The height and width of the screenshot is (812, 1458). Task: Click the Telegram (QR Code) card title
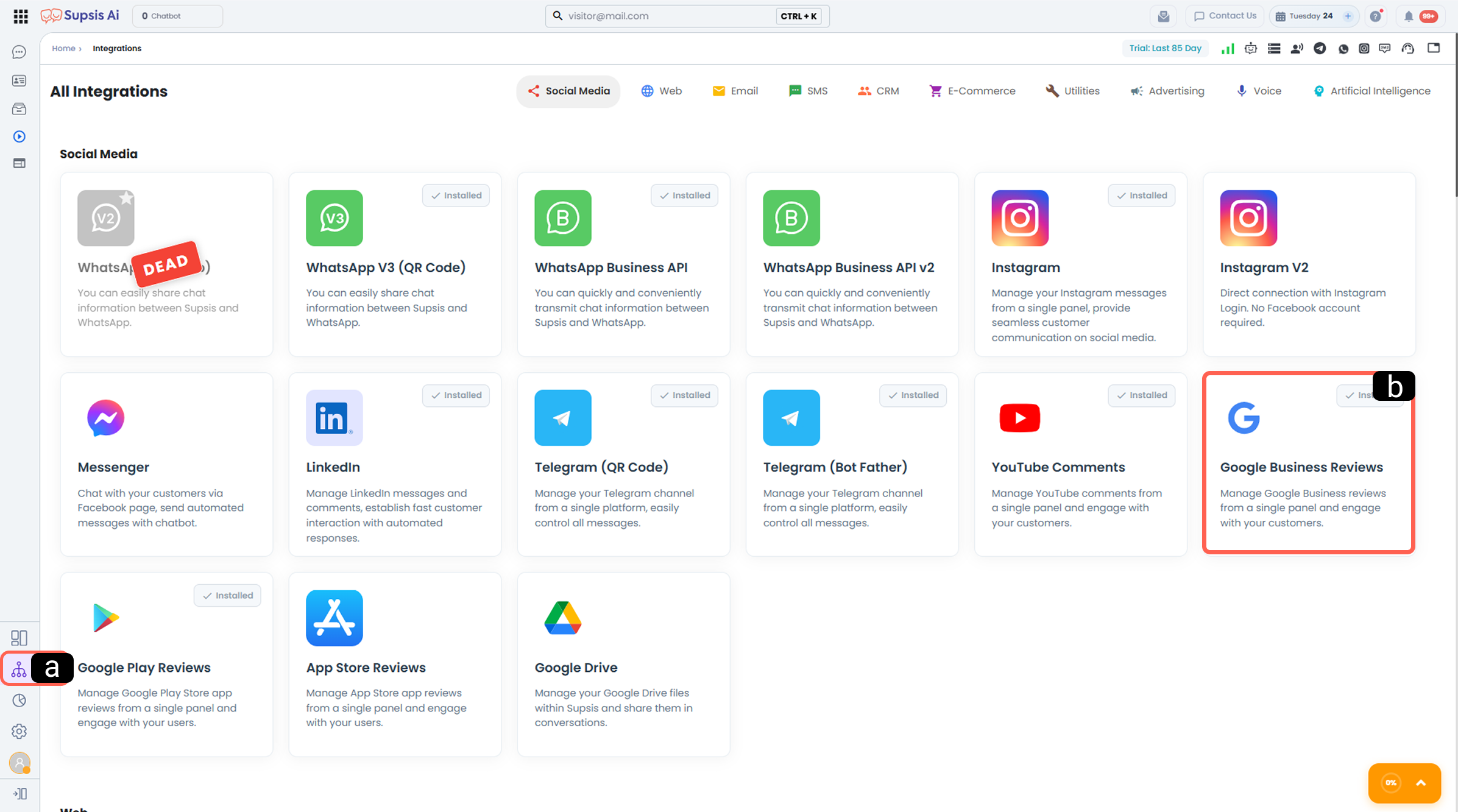(x=601, y=467)
